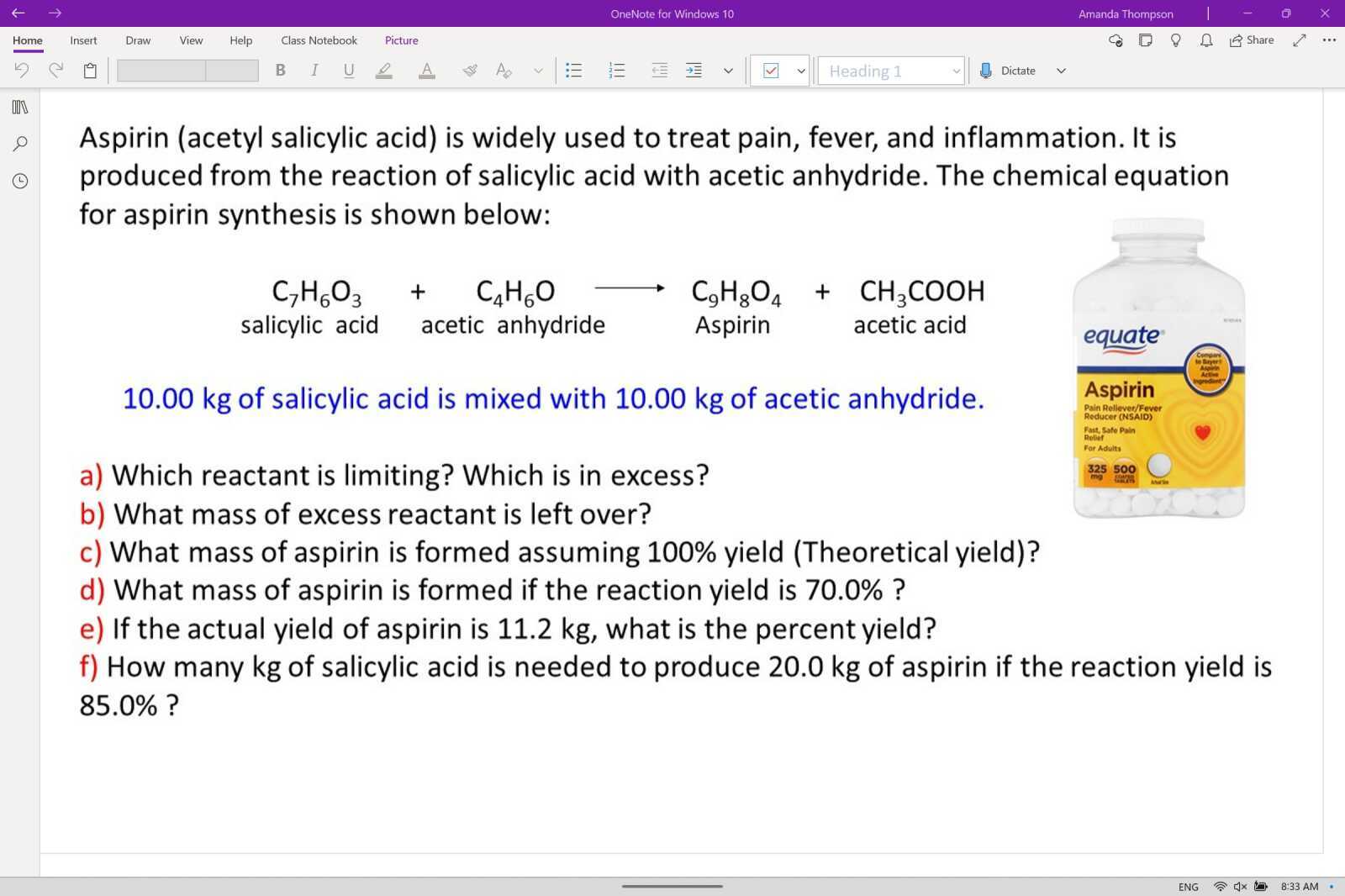Switch to the Draw tab
Viewport: 1345px width, 896px height.
click(137, 40)
